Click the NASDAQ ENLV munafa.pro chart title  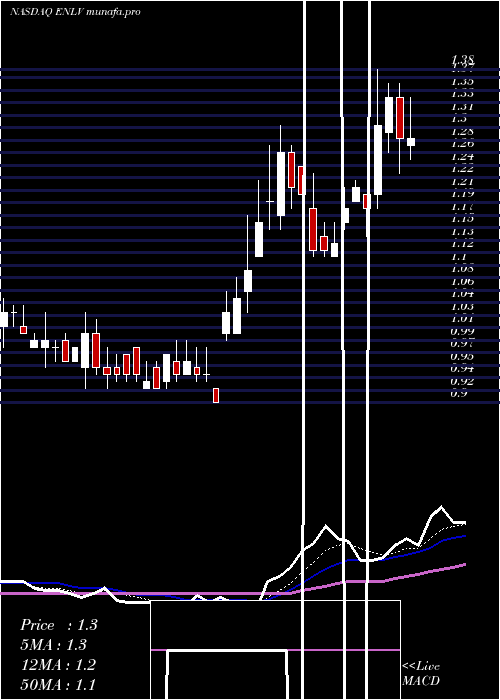point(75,12)
